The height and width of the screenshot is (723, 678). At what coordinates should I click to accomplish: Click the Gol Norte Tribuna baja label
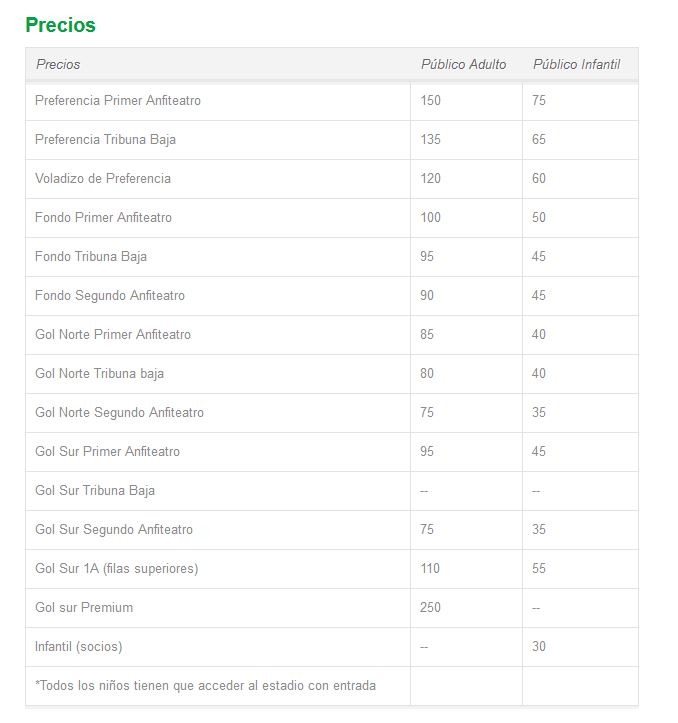99,373
